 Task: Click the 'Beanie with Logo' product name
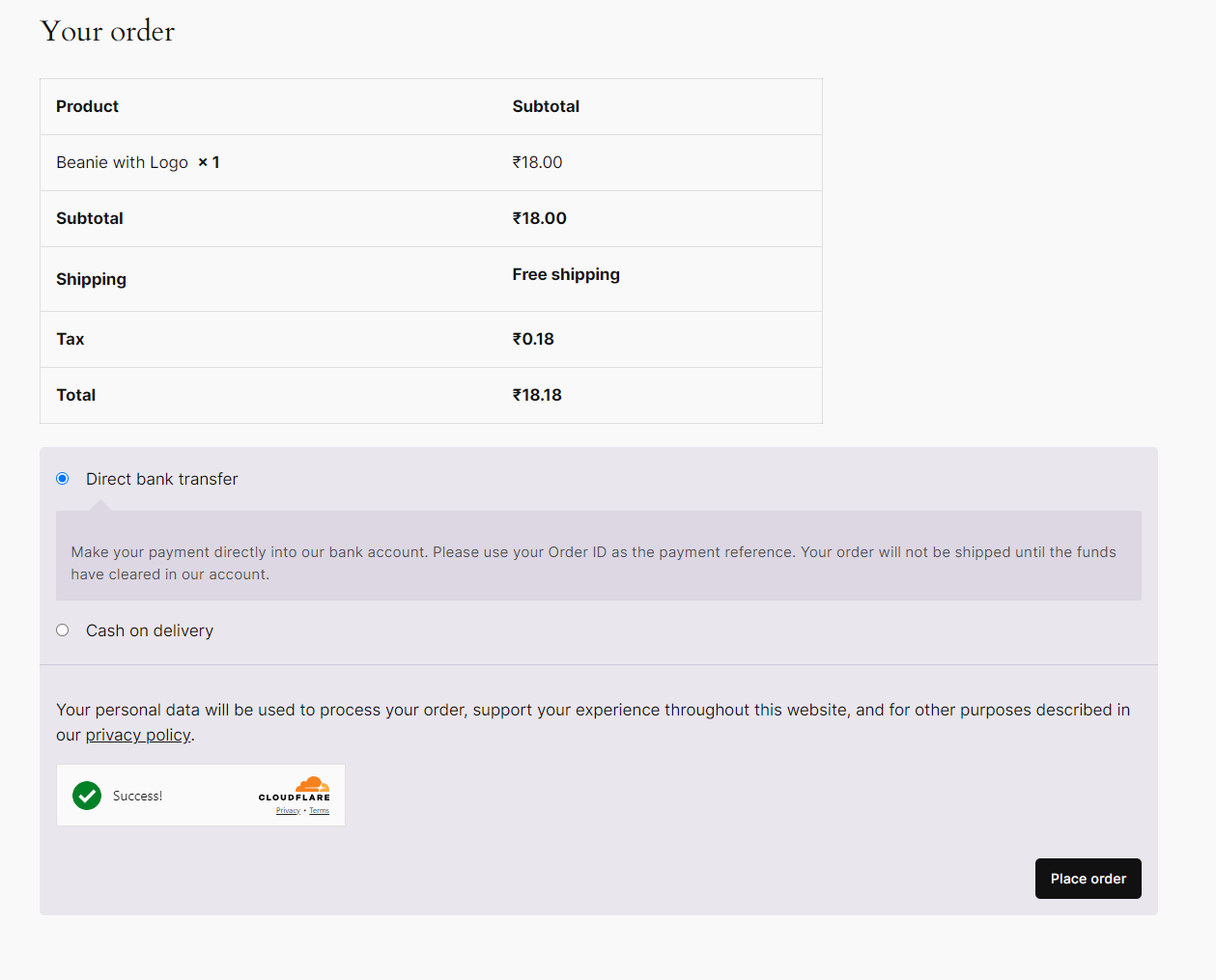tap(122, 162)
